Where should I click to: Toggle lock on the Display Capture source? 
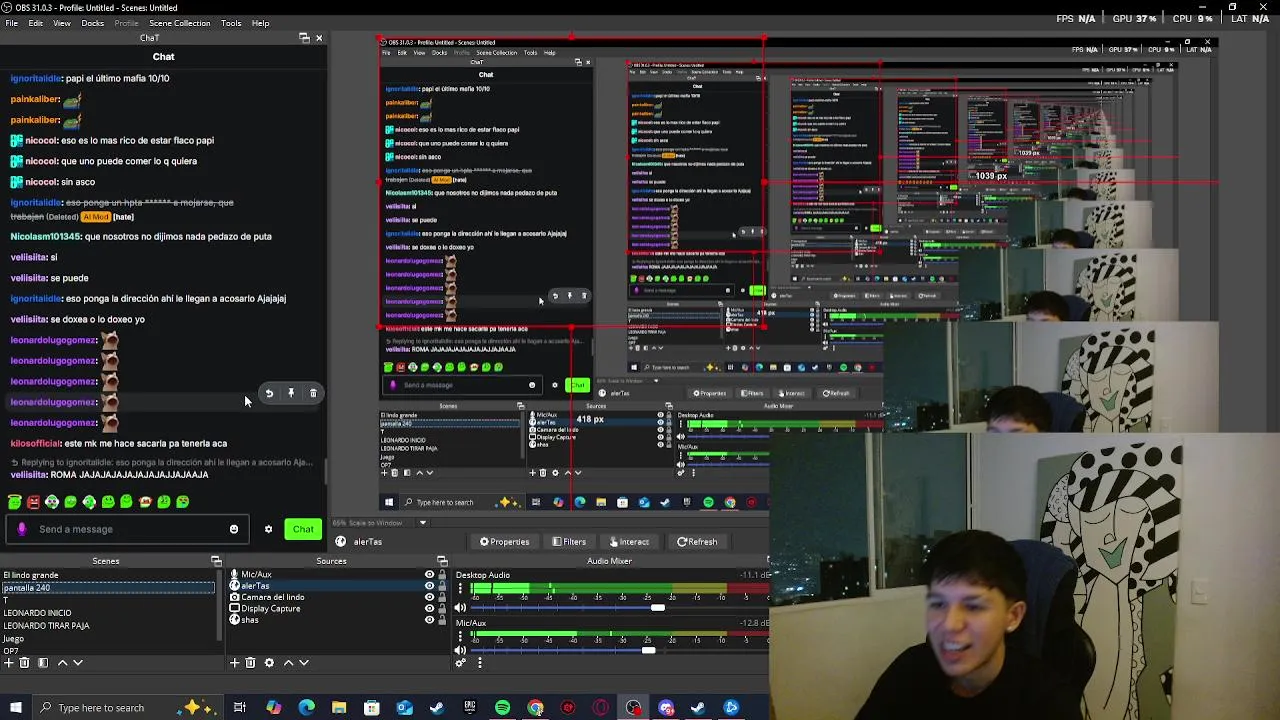[442, 608]
